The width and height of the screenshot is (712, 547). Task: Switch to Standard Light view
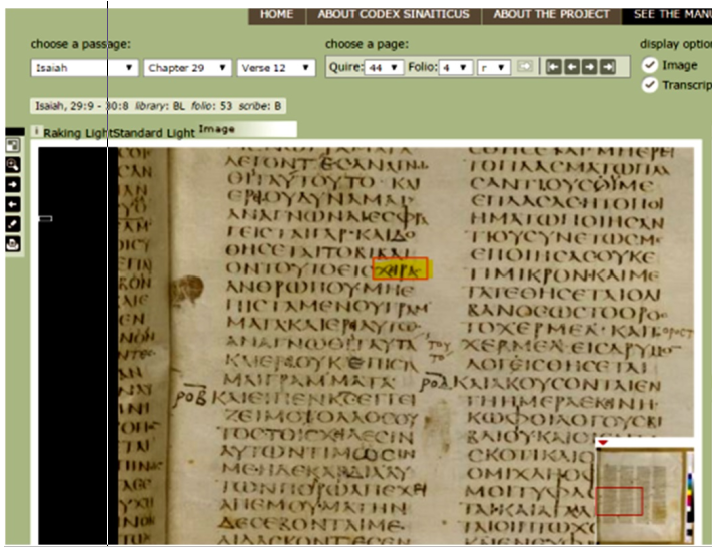click(x=154, y=133)
